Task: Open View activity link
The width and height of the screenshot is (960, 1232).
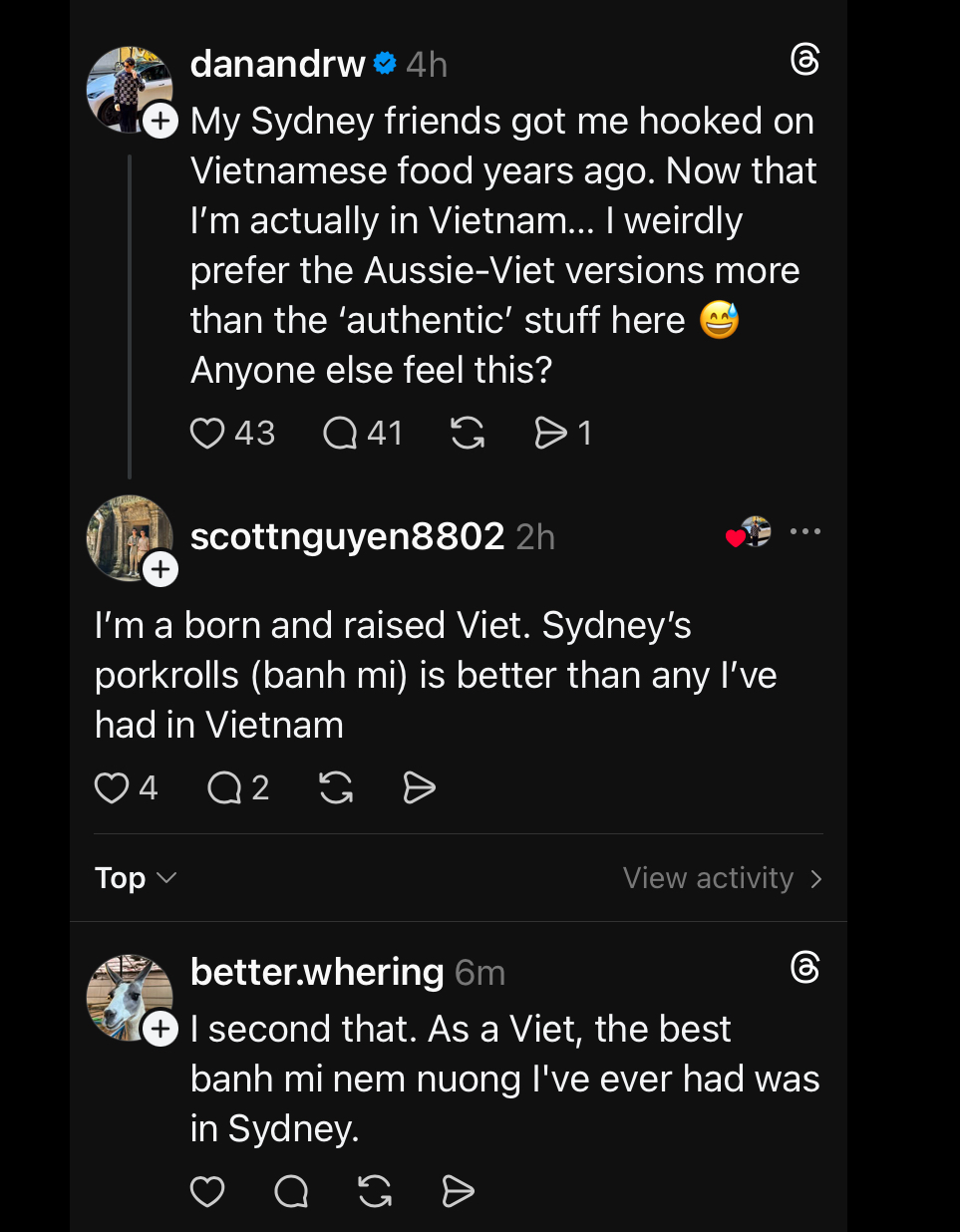Action: (x=722, y=878)
